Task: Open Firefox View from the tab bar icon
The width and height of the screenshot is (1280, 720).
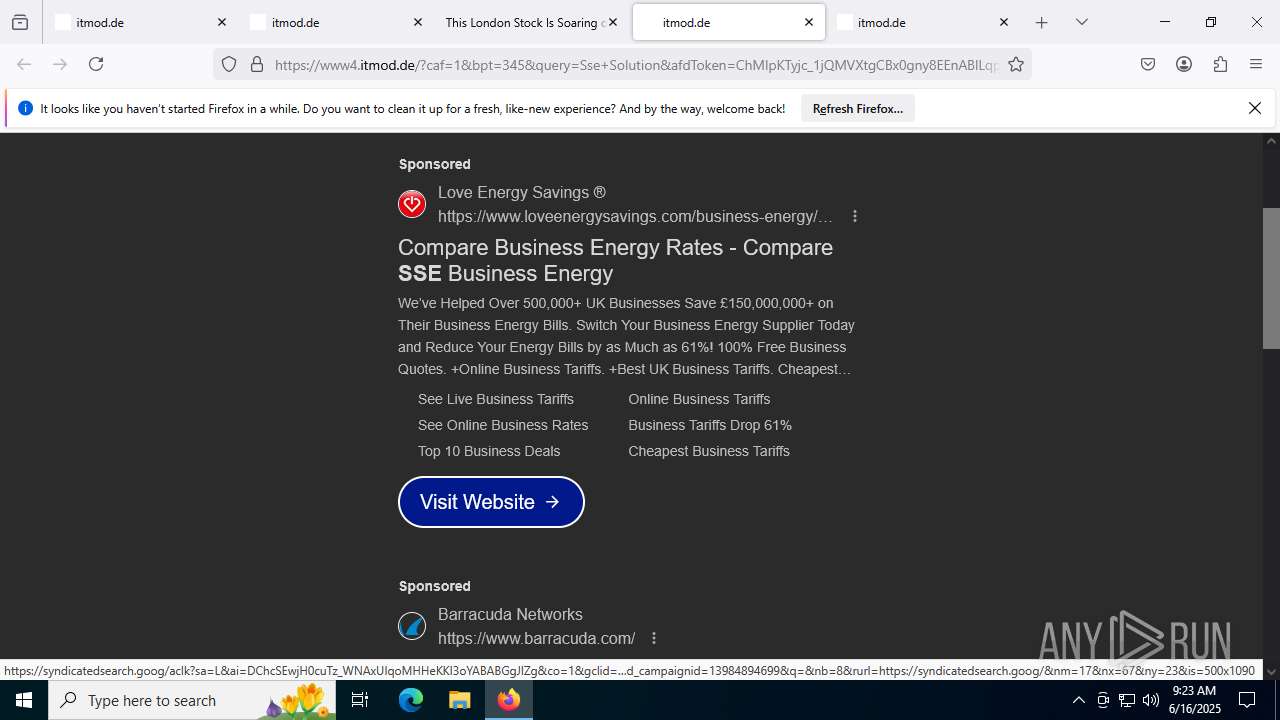Action: click(x=20, y=22)
